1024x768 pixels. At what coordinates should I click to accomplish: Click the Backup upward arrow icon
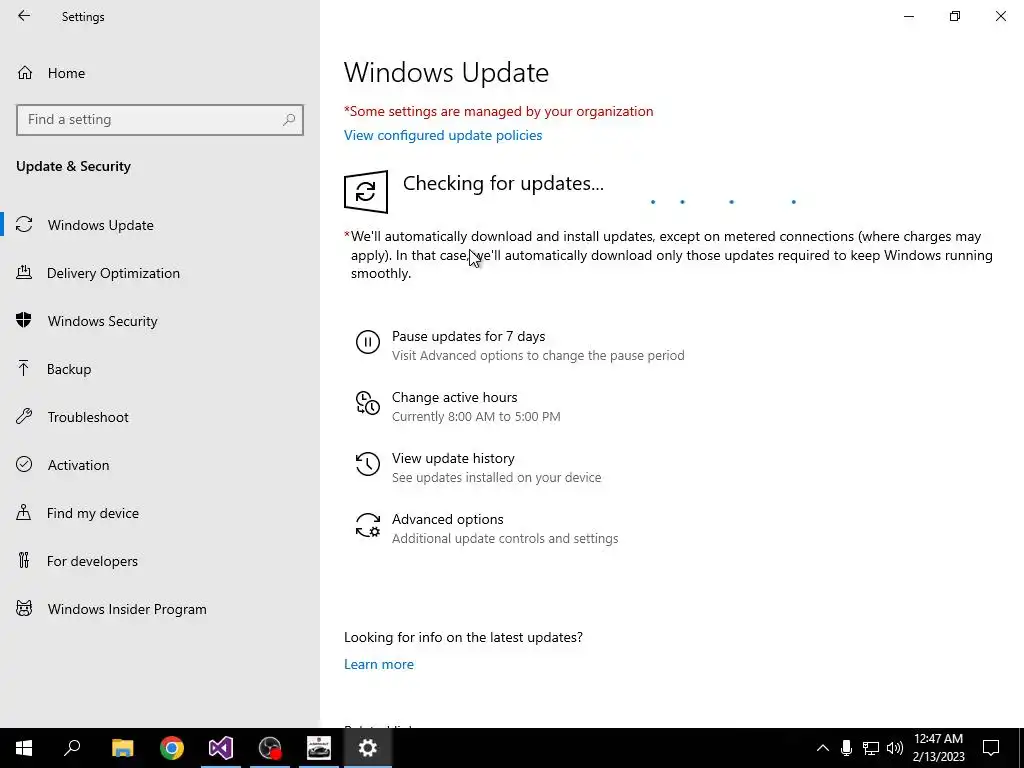coord(24,368)
